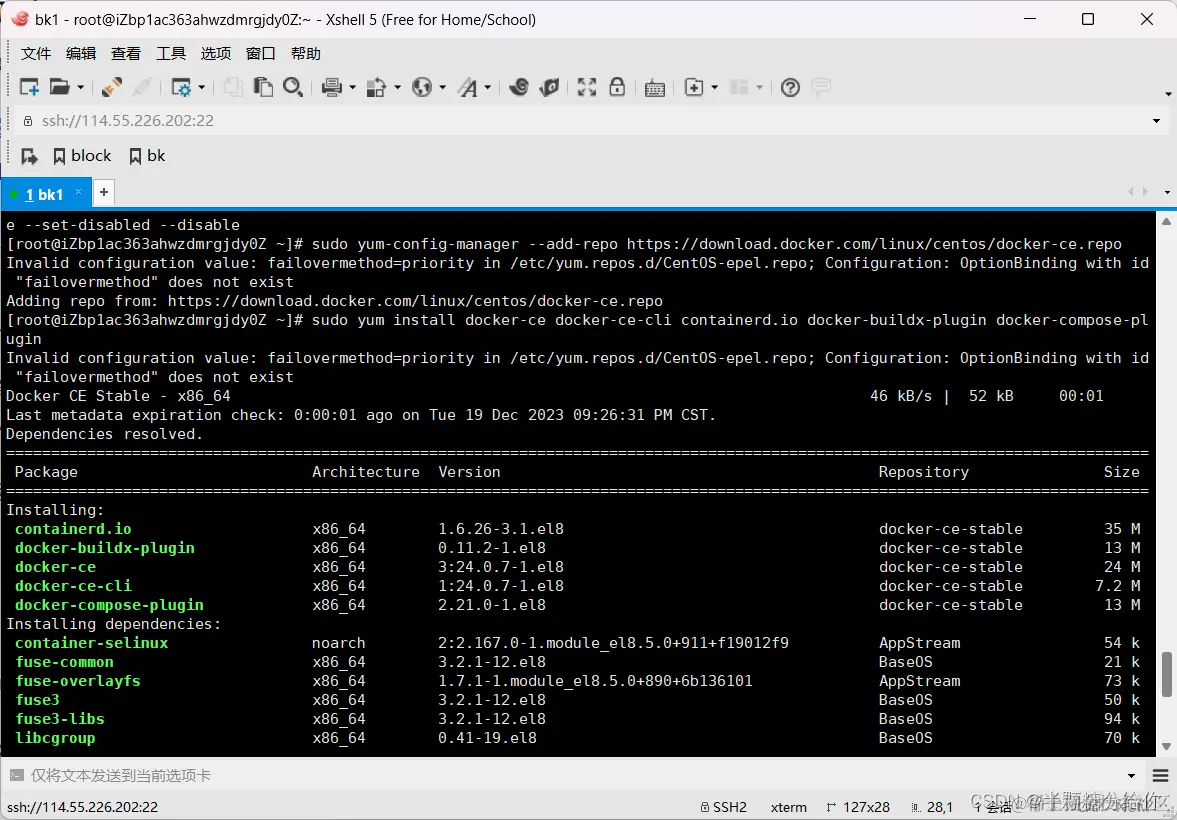Image resolution: width=1177 pixels, height=820 pixels.
Task: Click the docker-compose-plugin package name
Action: [x=110, y=605]
